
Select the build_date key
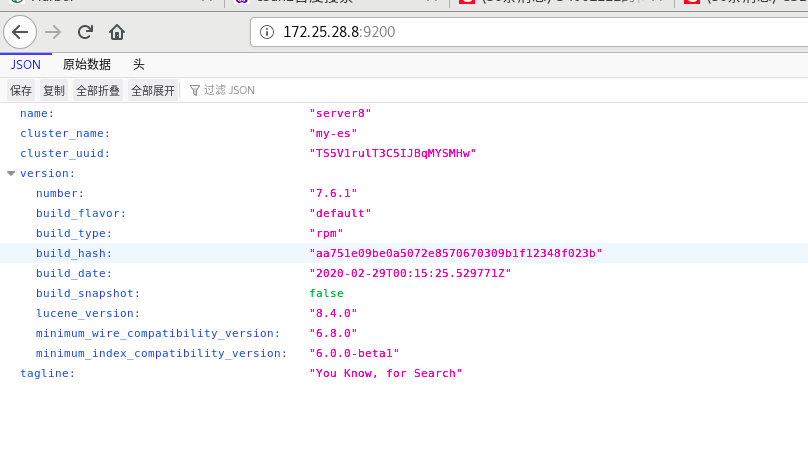pyautogui.click(x=74, y=273)
